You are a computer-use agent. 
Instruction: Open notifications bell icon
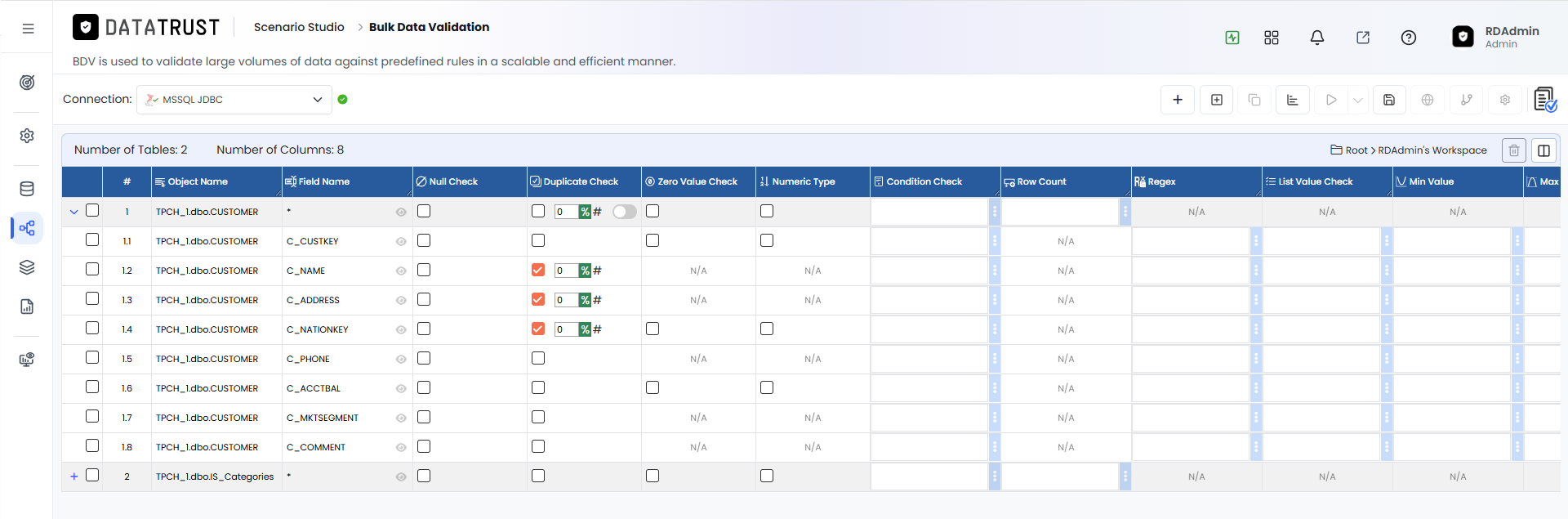pos(1317,38)
